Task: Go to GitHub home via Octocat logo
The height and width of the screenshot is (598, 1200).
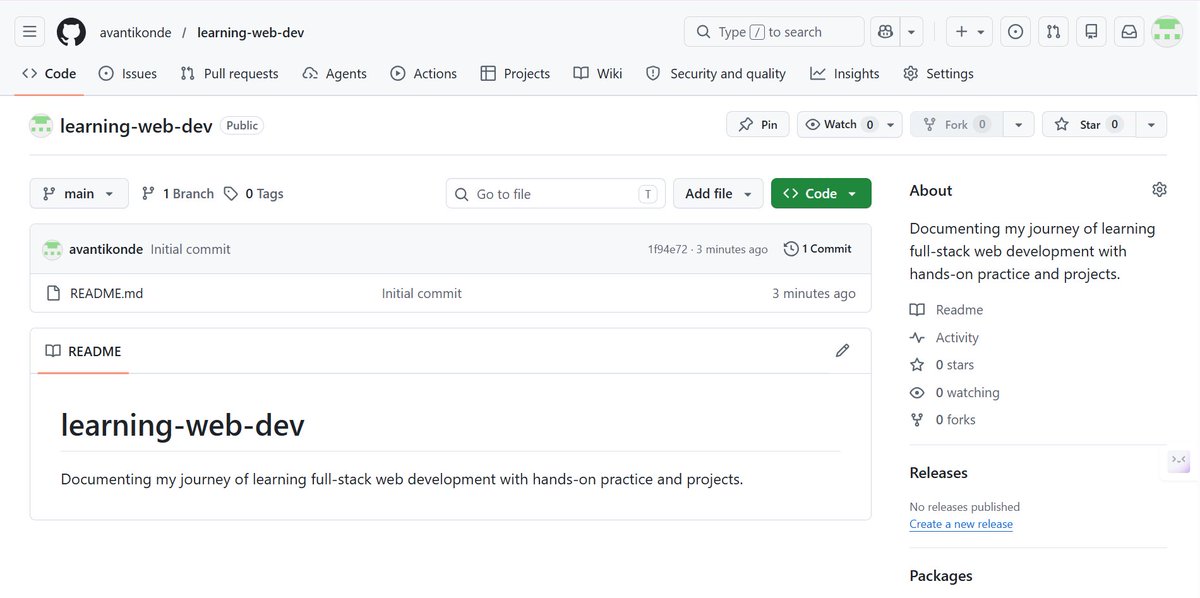Action: tap(71, 32)
